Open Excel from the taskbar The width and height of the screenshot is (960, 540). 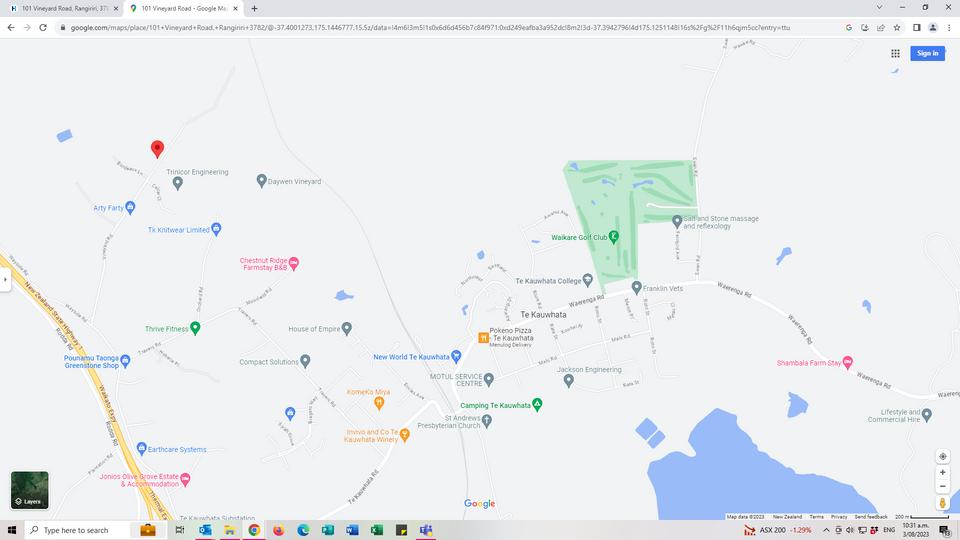tap(377, 530)
